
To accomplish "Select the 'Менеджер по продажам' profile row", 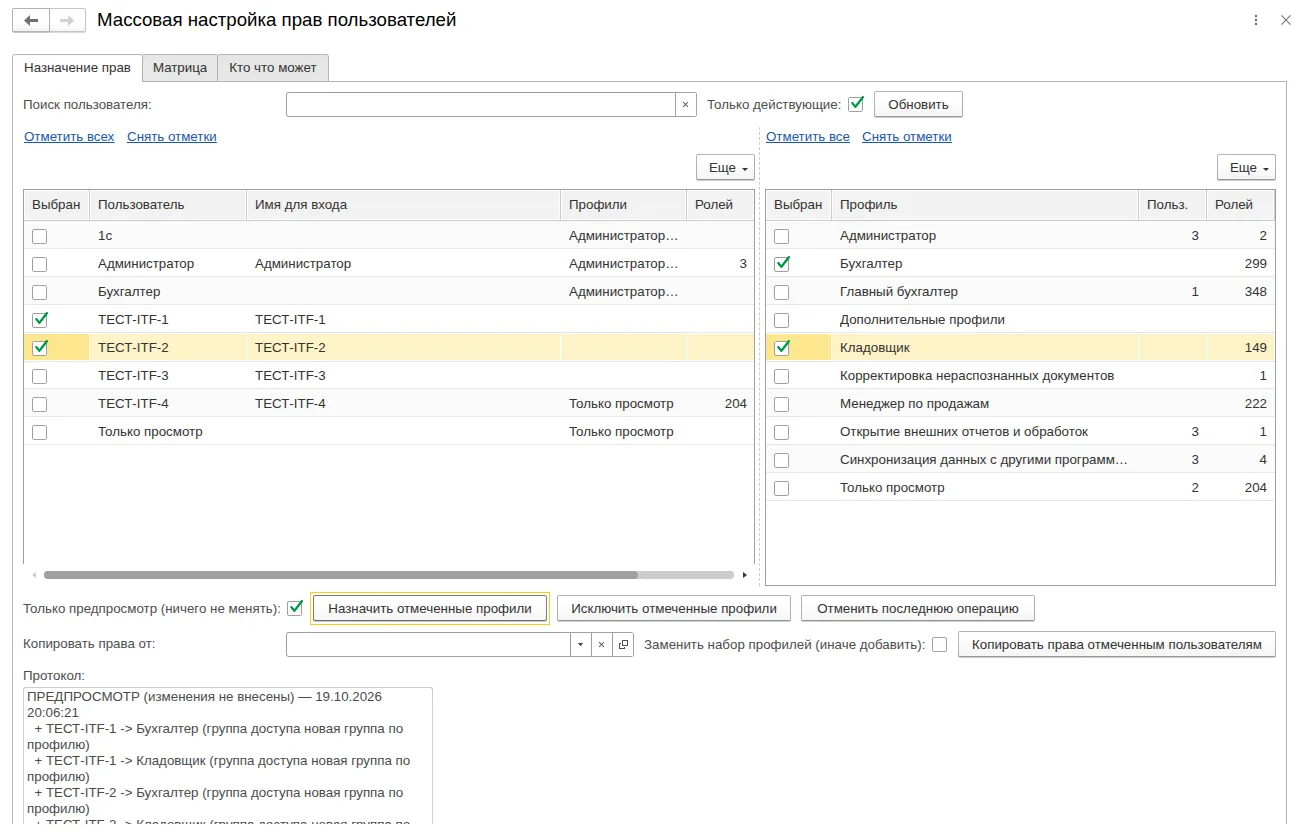I will pos(1020,404).
